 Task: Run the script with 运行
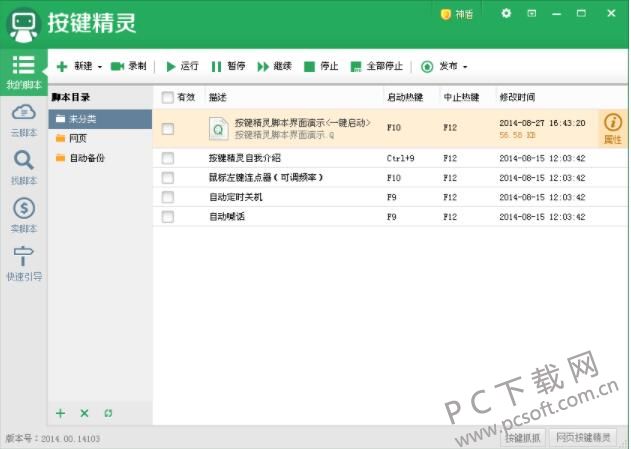(182, 66)
